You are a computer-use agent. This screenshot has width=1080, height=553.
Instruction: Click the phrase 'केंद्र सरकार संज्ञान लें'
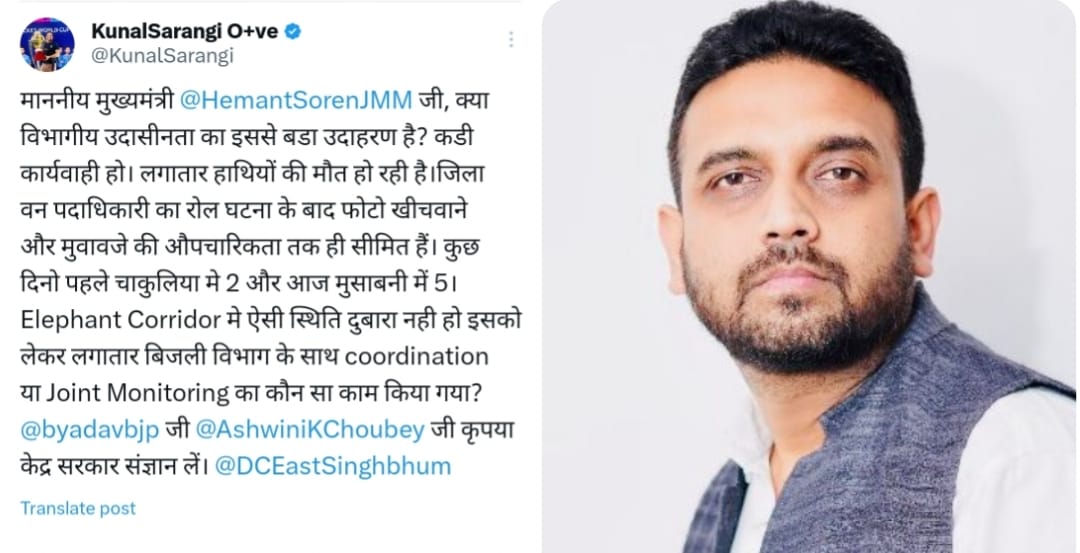point(114,466)
